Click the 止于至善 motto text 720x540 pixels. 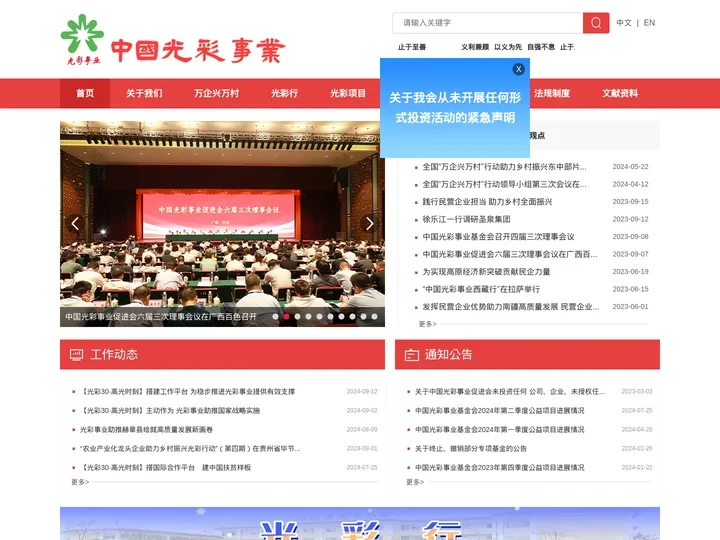(412, 47)
